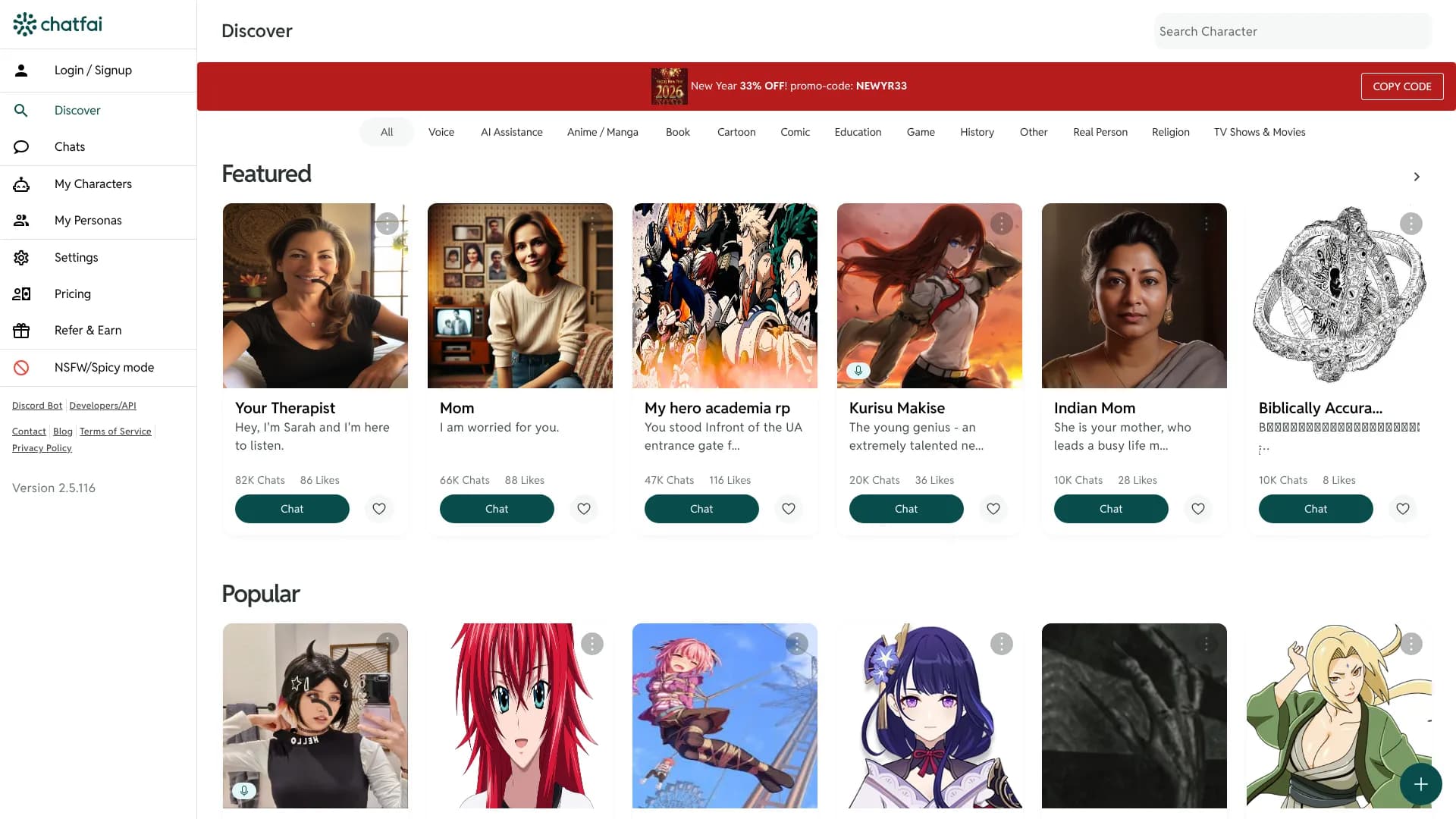The width and height of the screenshot is (1456, 819).
Task: Like the Biblically Accura... character
Action: [x=1403, y=509]
